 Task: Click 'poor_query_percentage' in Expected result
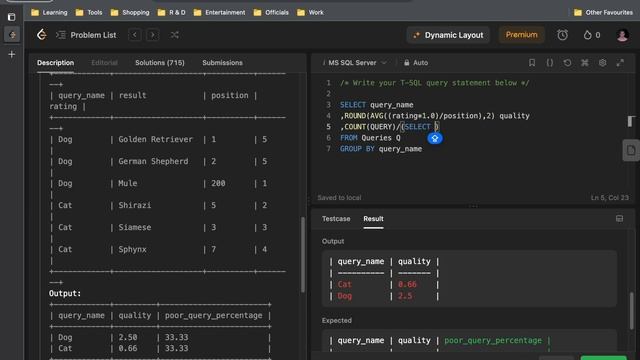tap(493, 340)
